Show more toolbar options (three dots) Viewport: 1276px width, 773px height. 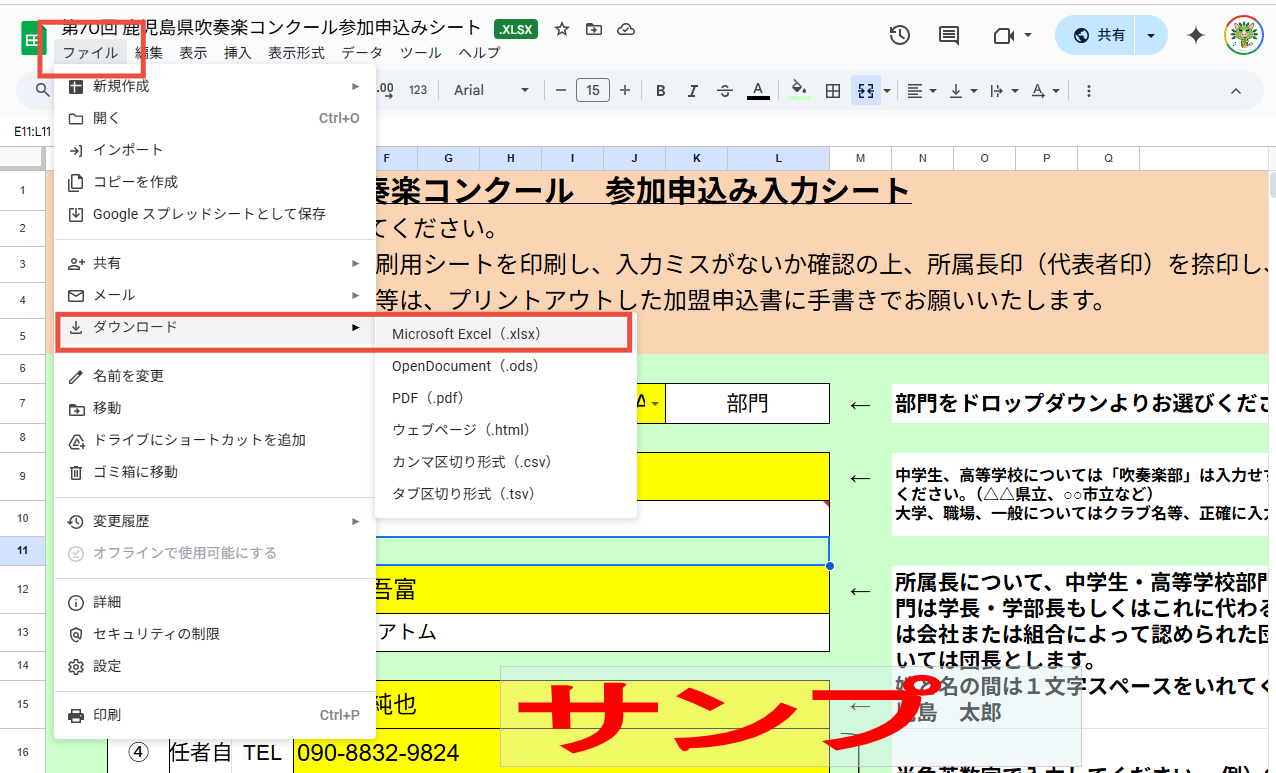[1089, 91]
